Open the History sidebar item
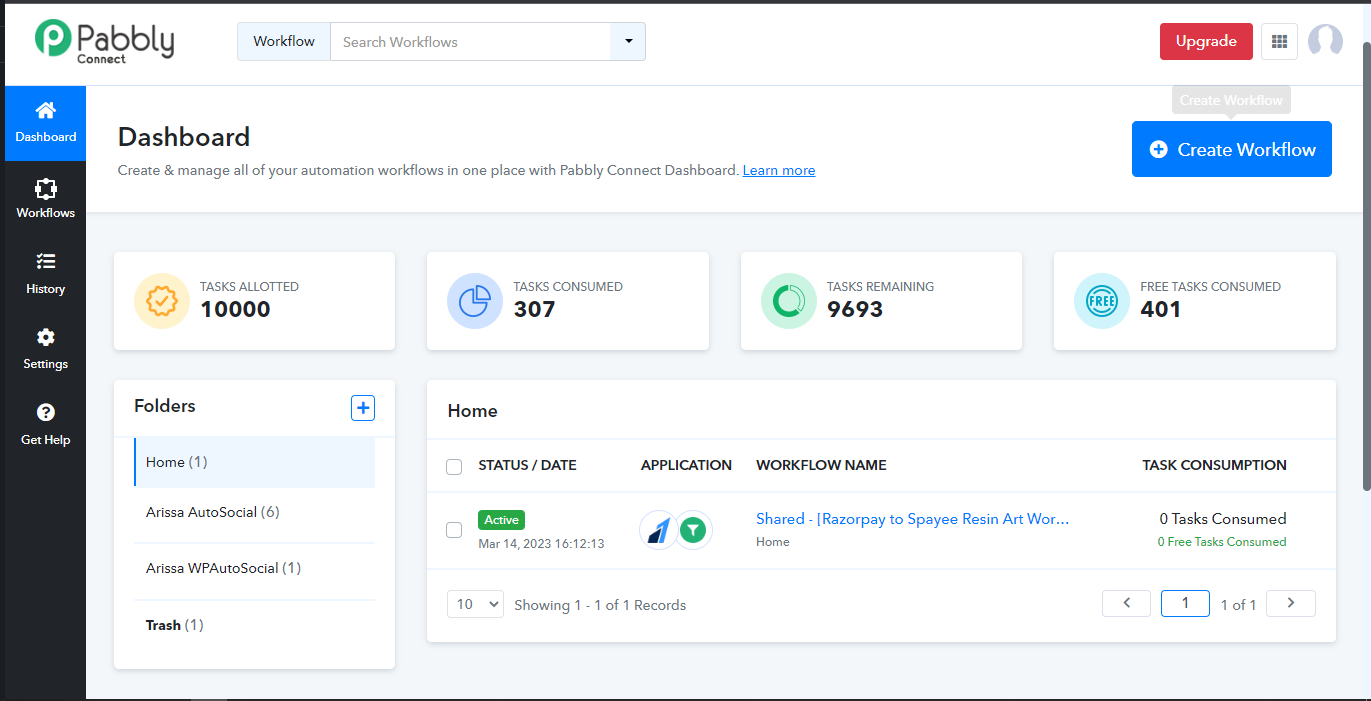Viewport: 1371px width, 701px height. click(45, 274)
